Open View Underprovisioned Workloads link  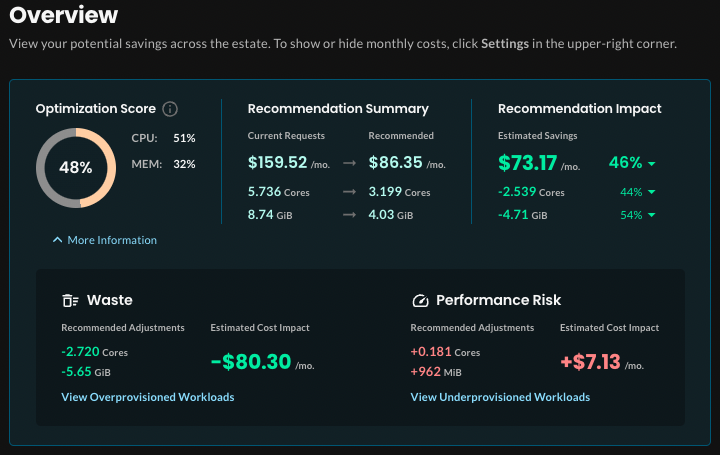500,397
